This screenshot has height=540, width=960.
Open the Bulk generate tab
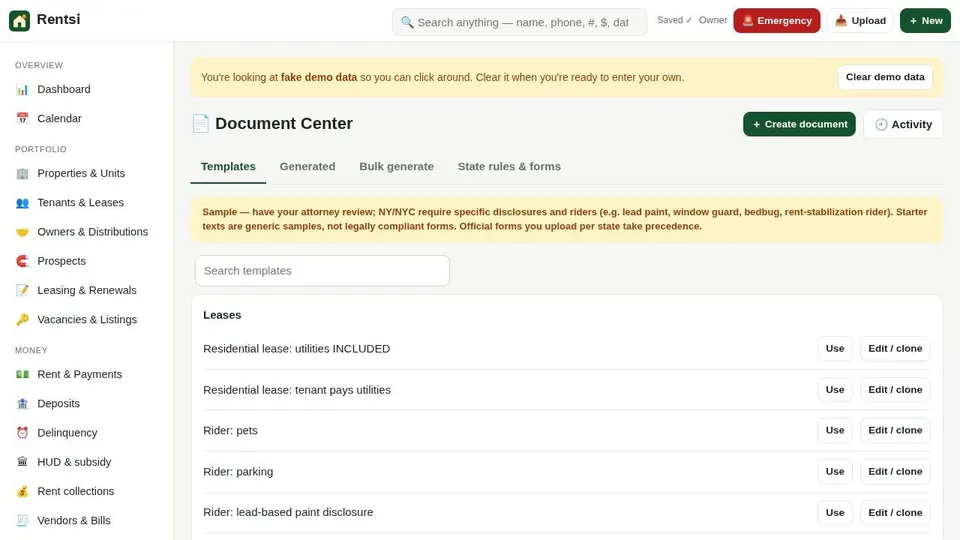click(x=397, y=167)
